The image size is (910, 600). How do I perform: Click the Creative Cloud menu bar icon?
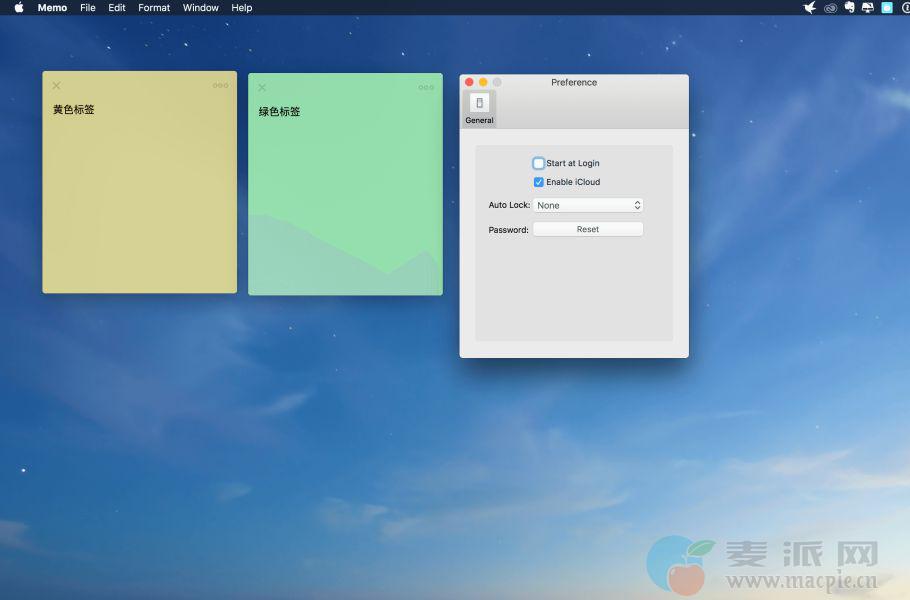coord(830,8)
